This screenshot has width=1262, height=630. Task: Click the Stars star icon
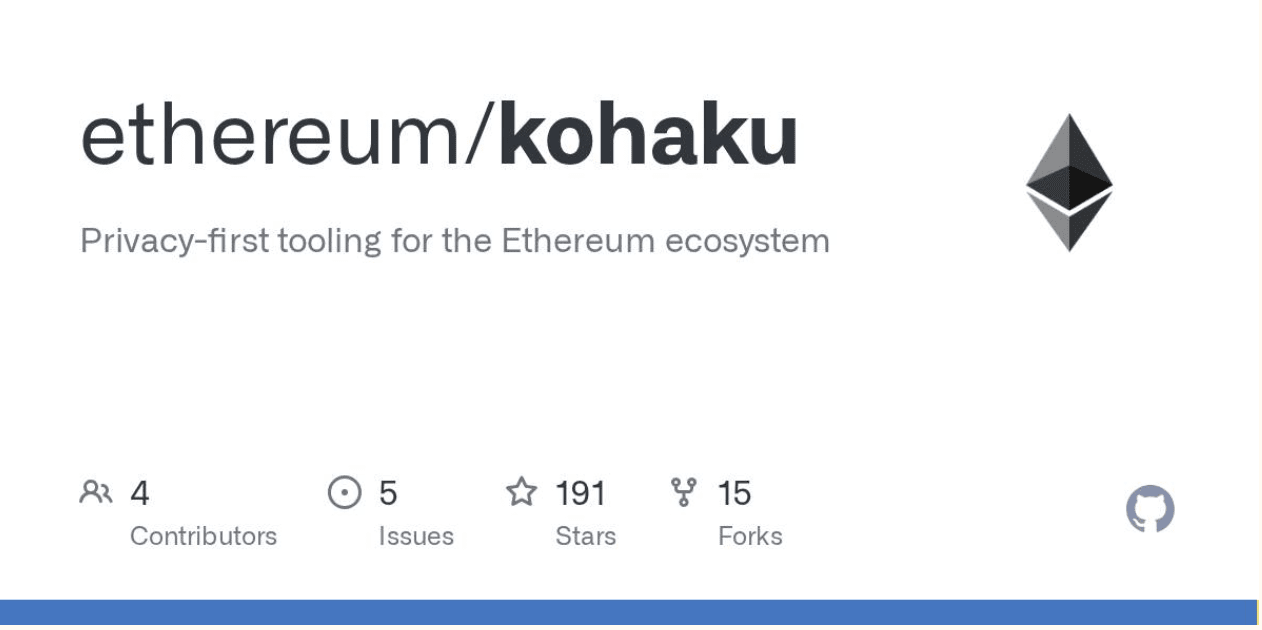coord(521,492)
